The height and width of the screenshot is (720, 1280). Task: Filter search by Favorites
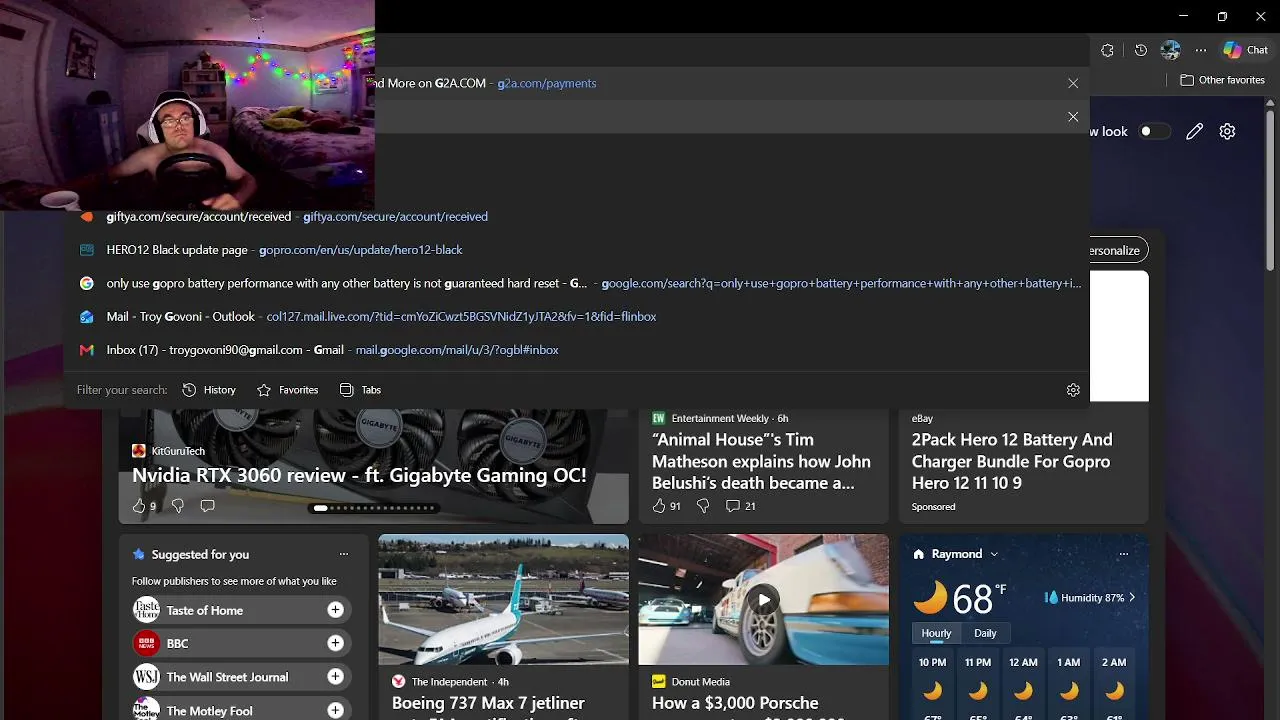pyautogui.click(x=288, y=390)
